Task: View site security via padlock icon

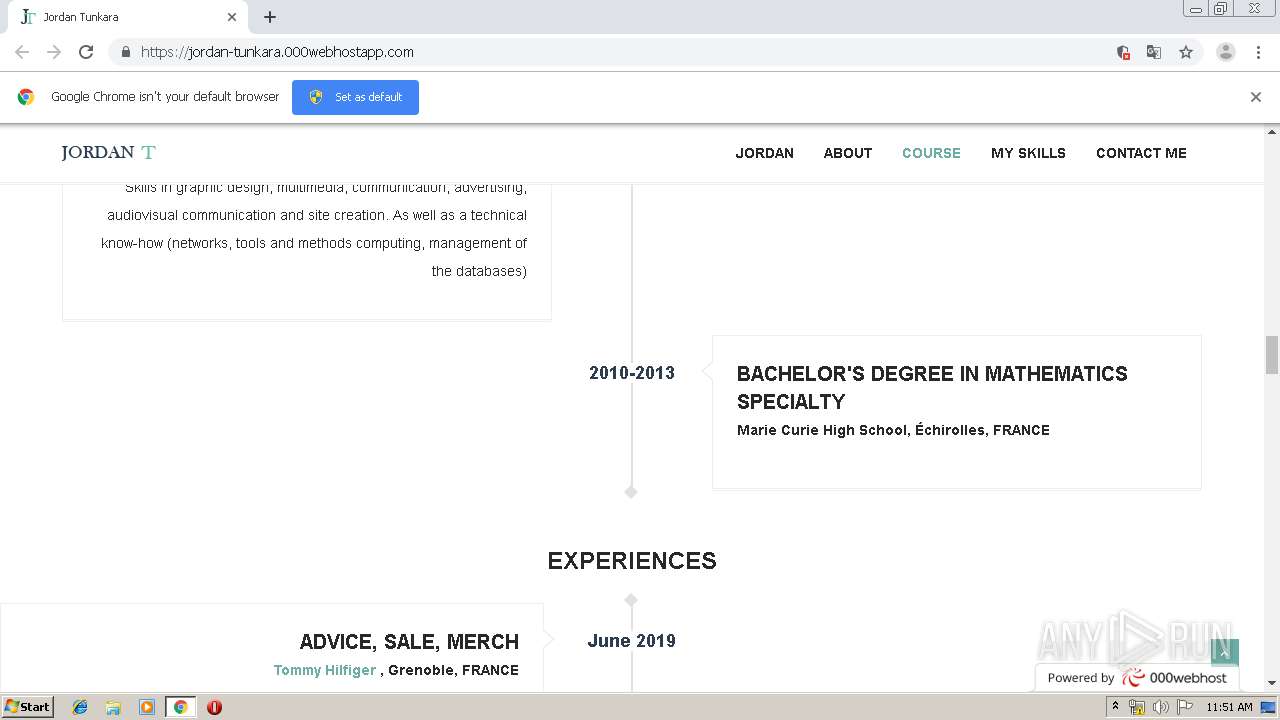Action: [x=125, y=52]
